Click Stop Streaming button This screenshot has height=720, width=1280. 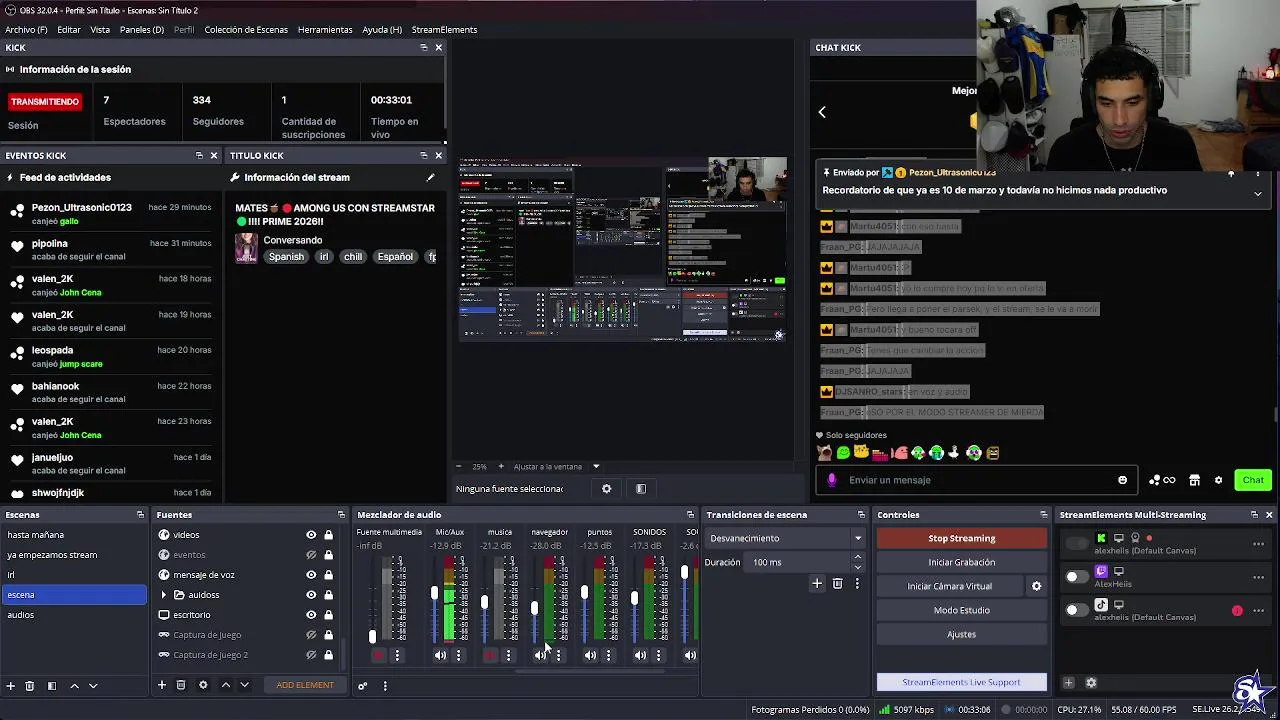(x=962, y=538)
